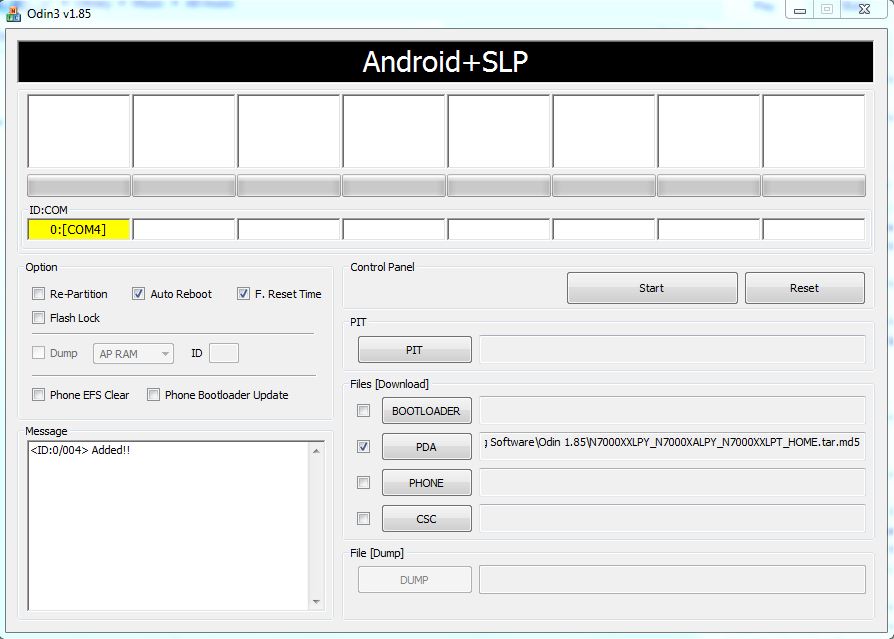The height and width of the screenshot is (639, 894).
Task: Select the yellow 0:[COM4] port box
Action: click(x=79, y=230)
